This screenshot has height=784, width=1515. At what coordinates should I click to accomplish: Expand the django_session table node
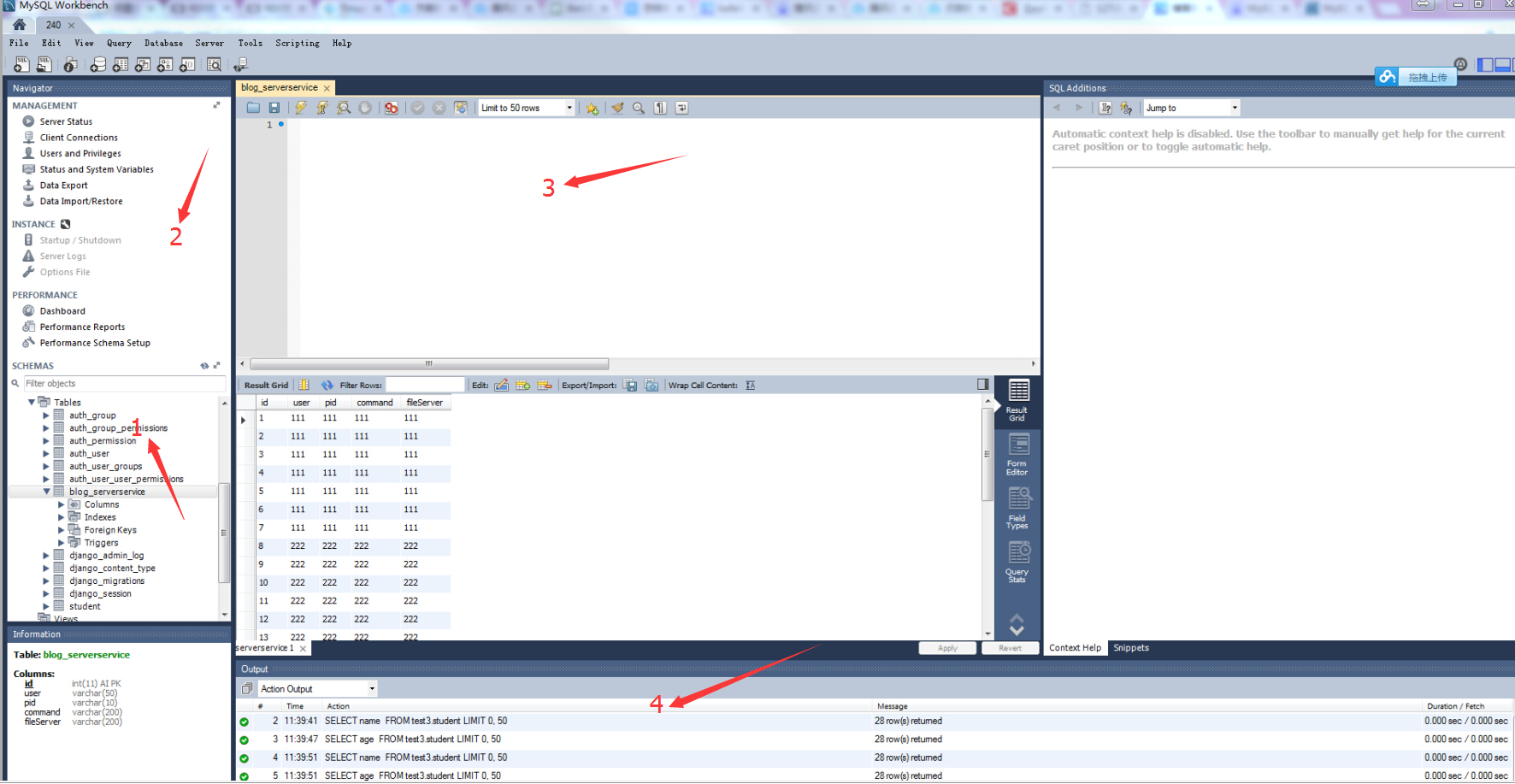(46, 593)
